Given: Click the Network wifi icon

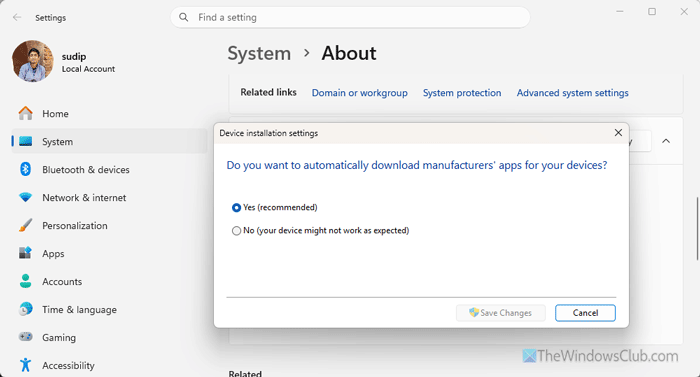Looking at the screenshot, I should coord(25,197).
